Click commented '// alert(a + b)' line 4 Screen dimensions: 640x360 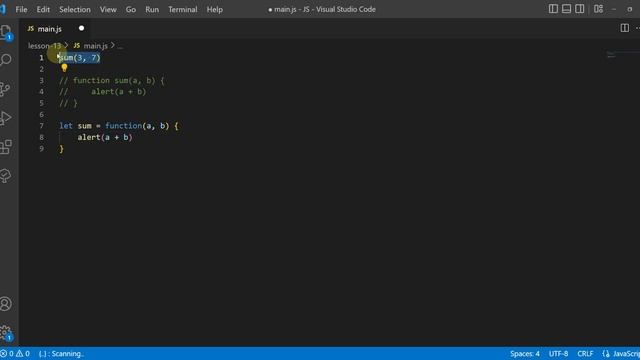point(102,92)
